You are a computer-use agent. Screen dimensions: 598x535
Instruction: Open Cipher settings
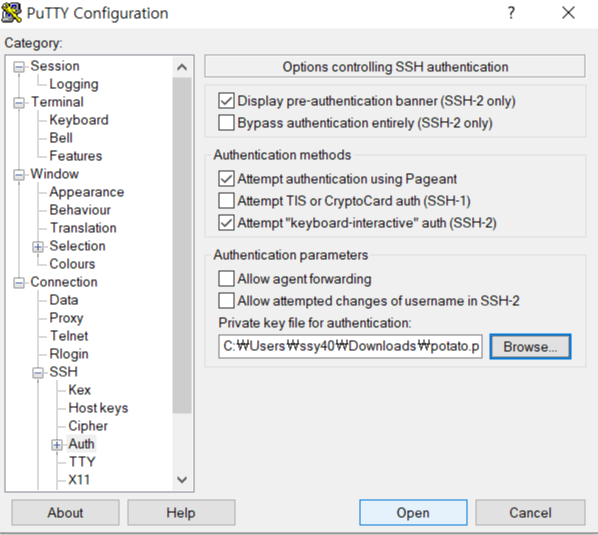(88, 426)
